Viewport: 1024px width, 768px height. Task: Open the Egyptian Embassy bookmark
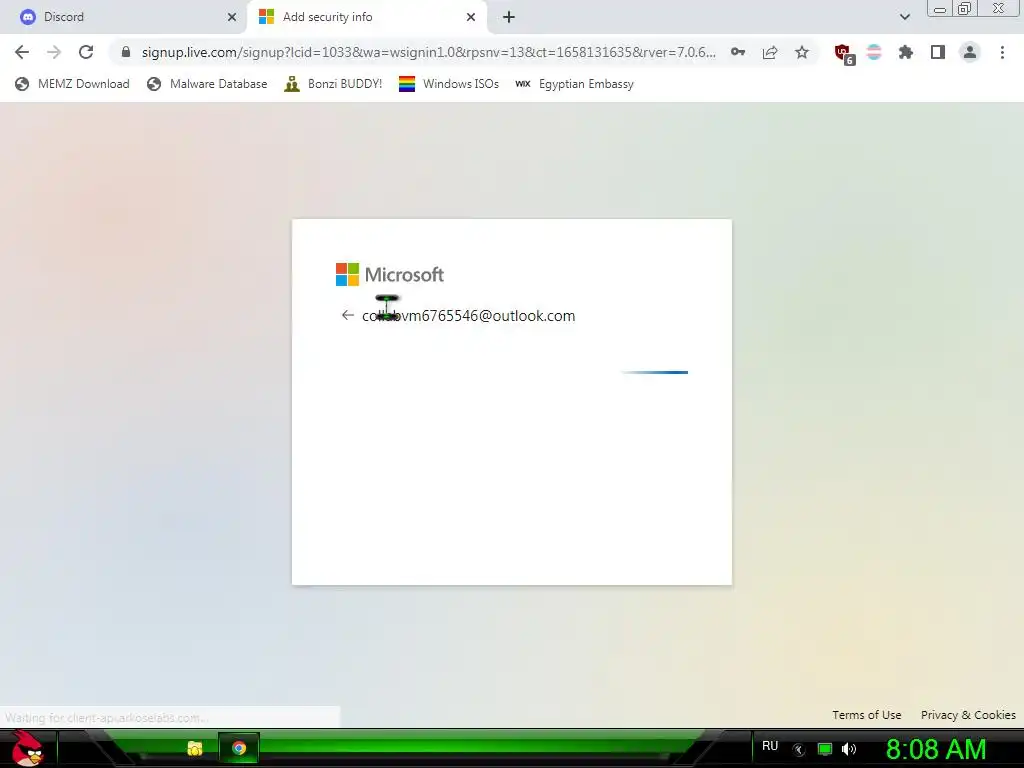(574, 84)
